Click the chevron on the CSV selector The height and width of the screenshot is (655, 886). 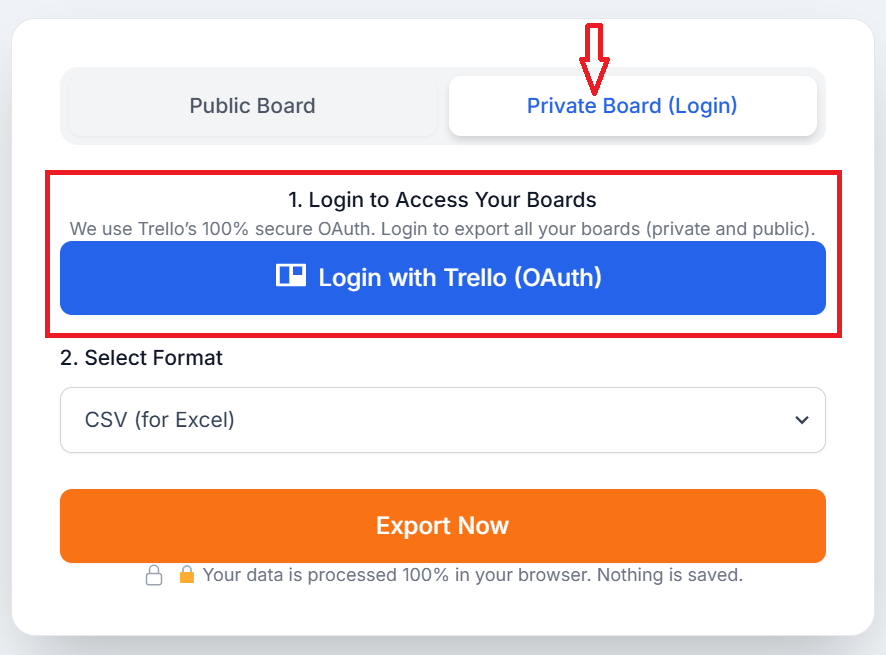coord(800,420)
